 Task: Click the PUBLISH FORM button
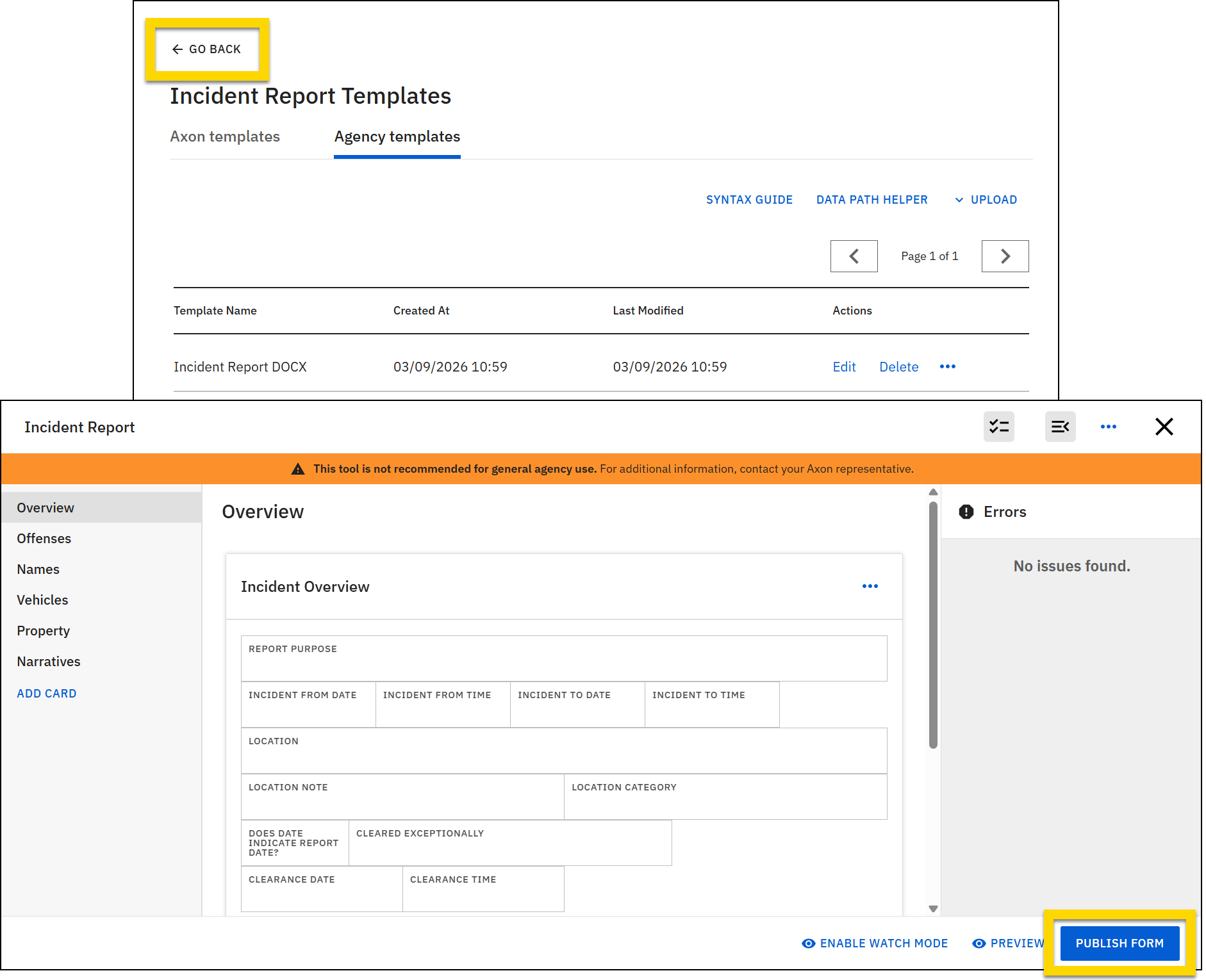coord(1119,943)
